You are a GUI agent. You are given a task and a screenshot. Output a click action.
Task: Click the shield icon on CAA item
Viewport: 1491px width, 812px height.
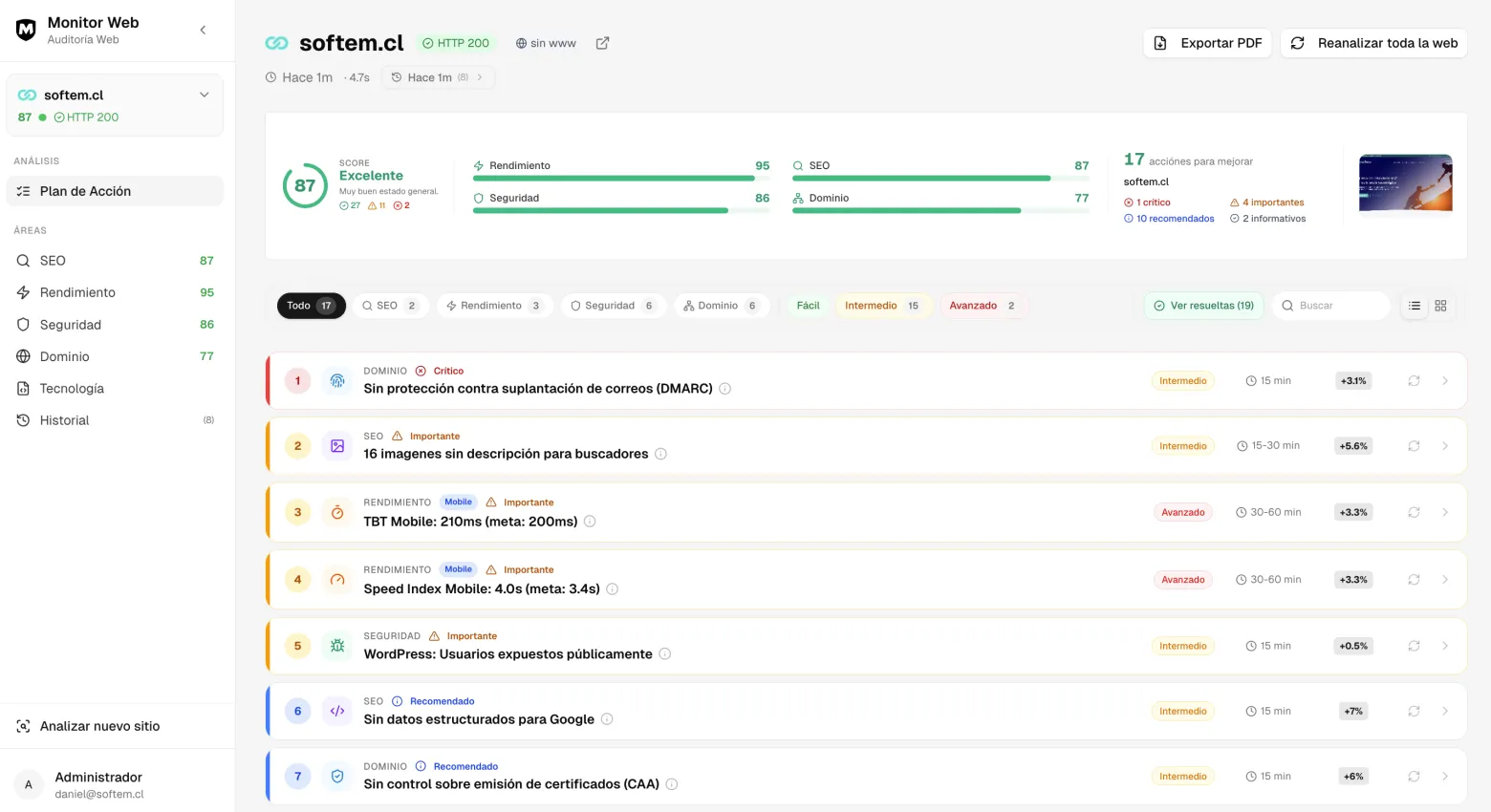[337, 777]
